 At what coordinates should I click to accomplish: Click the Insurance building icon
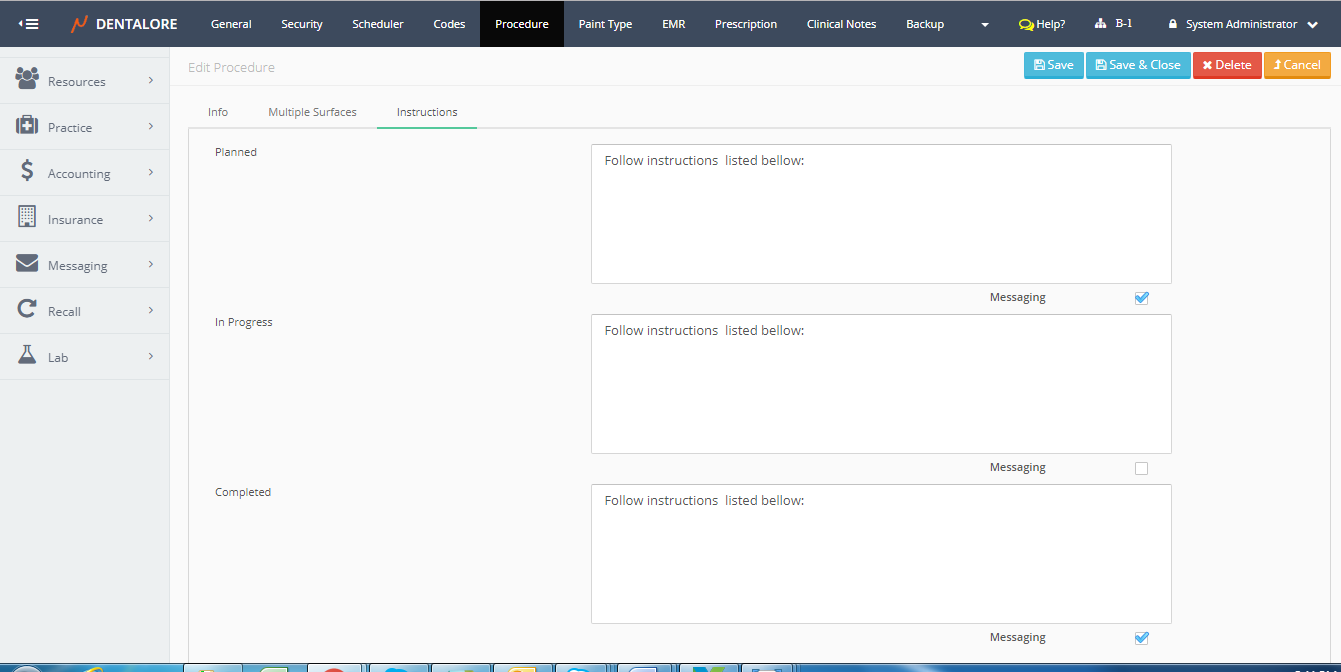[27, 217]
